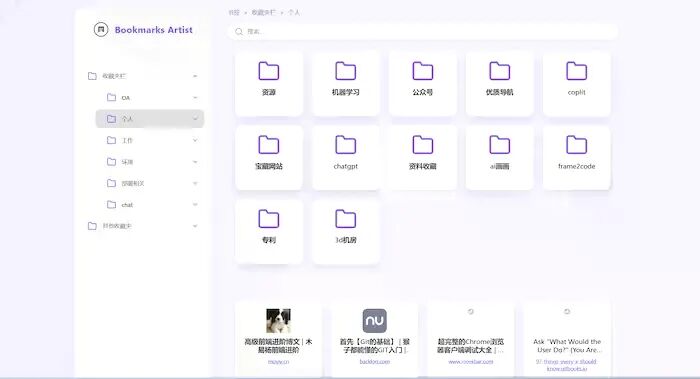Expand the 个人 folder chevron
Viewport: 700px width, 379px height.
pos(195,119)
